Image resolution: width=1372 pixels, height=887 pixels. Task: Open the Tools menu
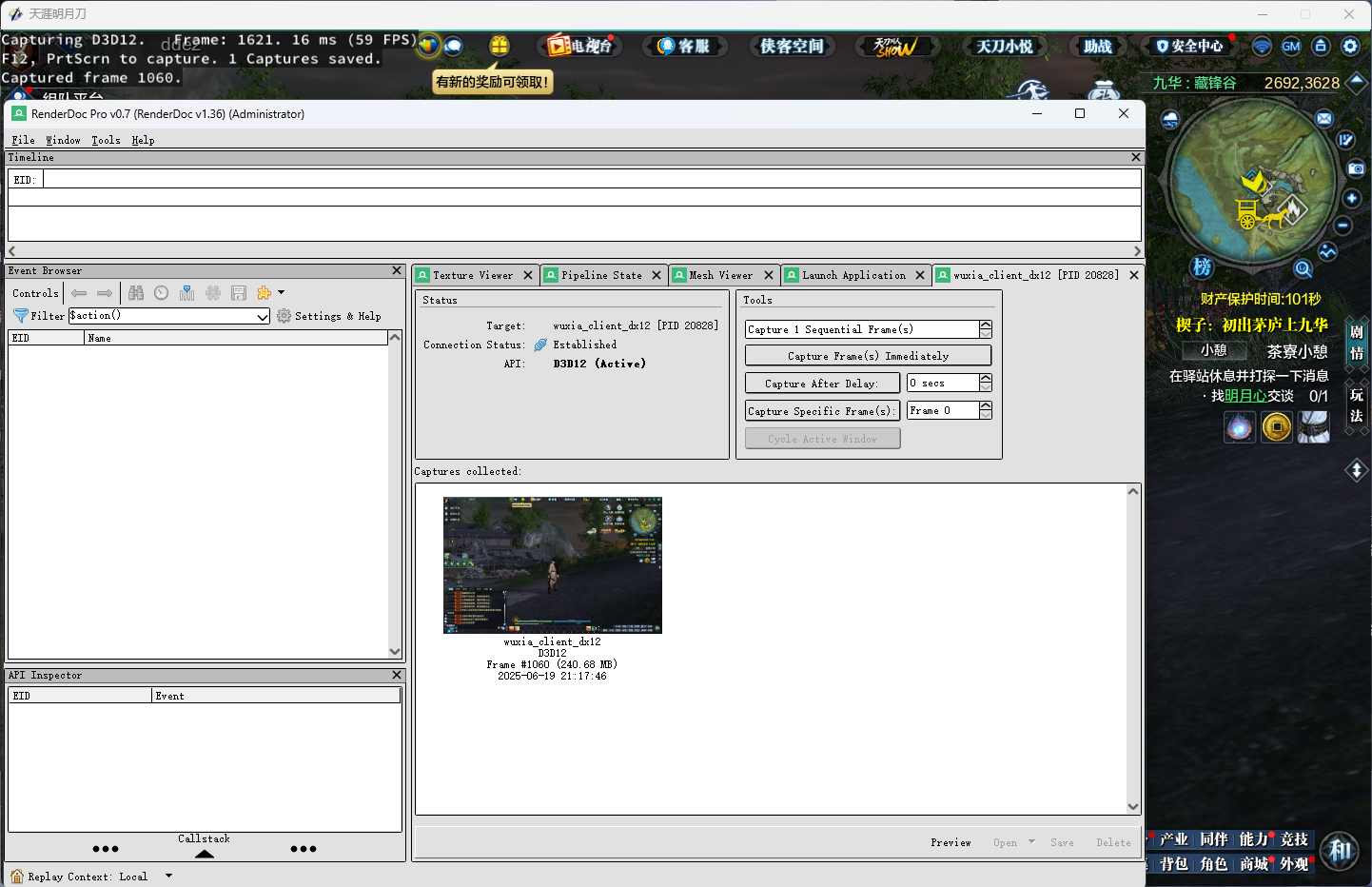[106, 140]
